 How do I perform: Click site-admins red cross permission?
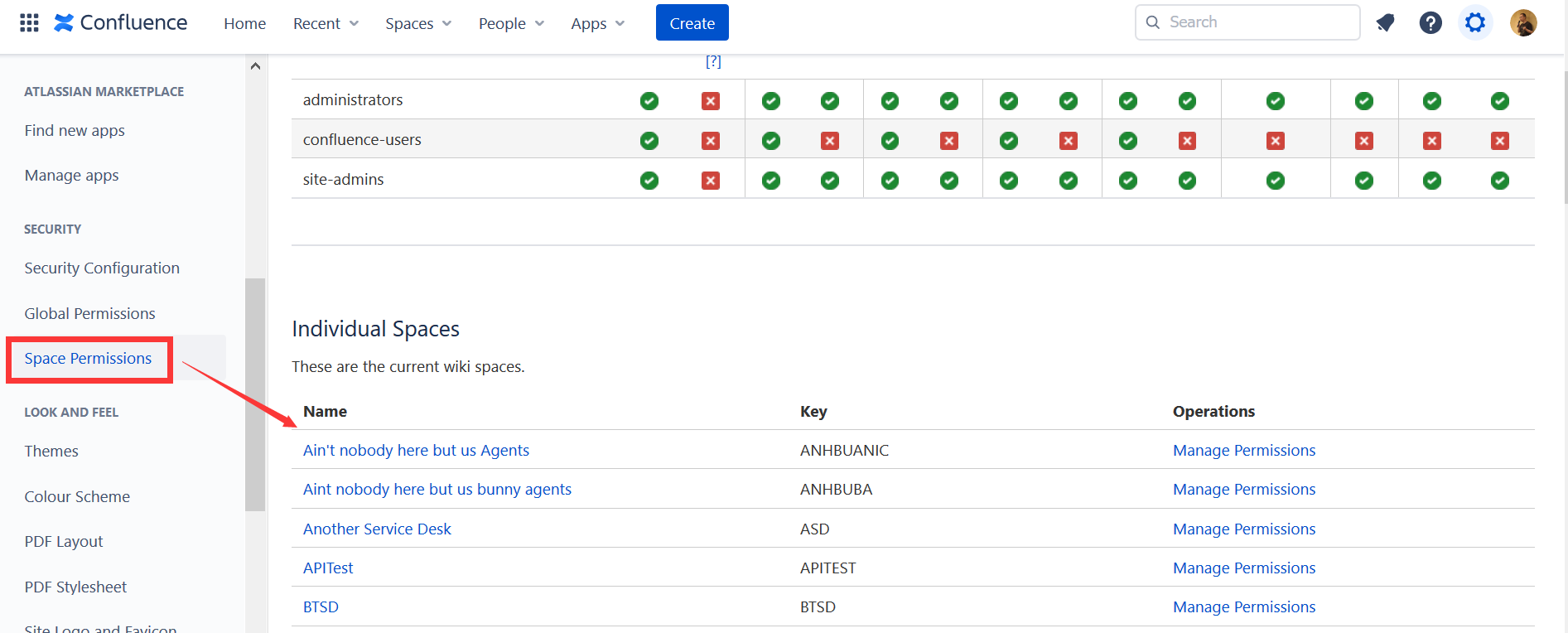click(711, 181)
